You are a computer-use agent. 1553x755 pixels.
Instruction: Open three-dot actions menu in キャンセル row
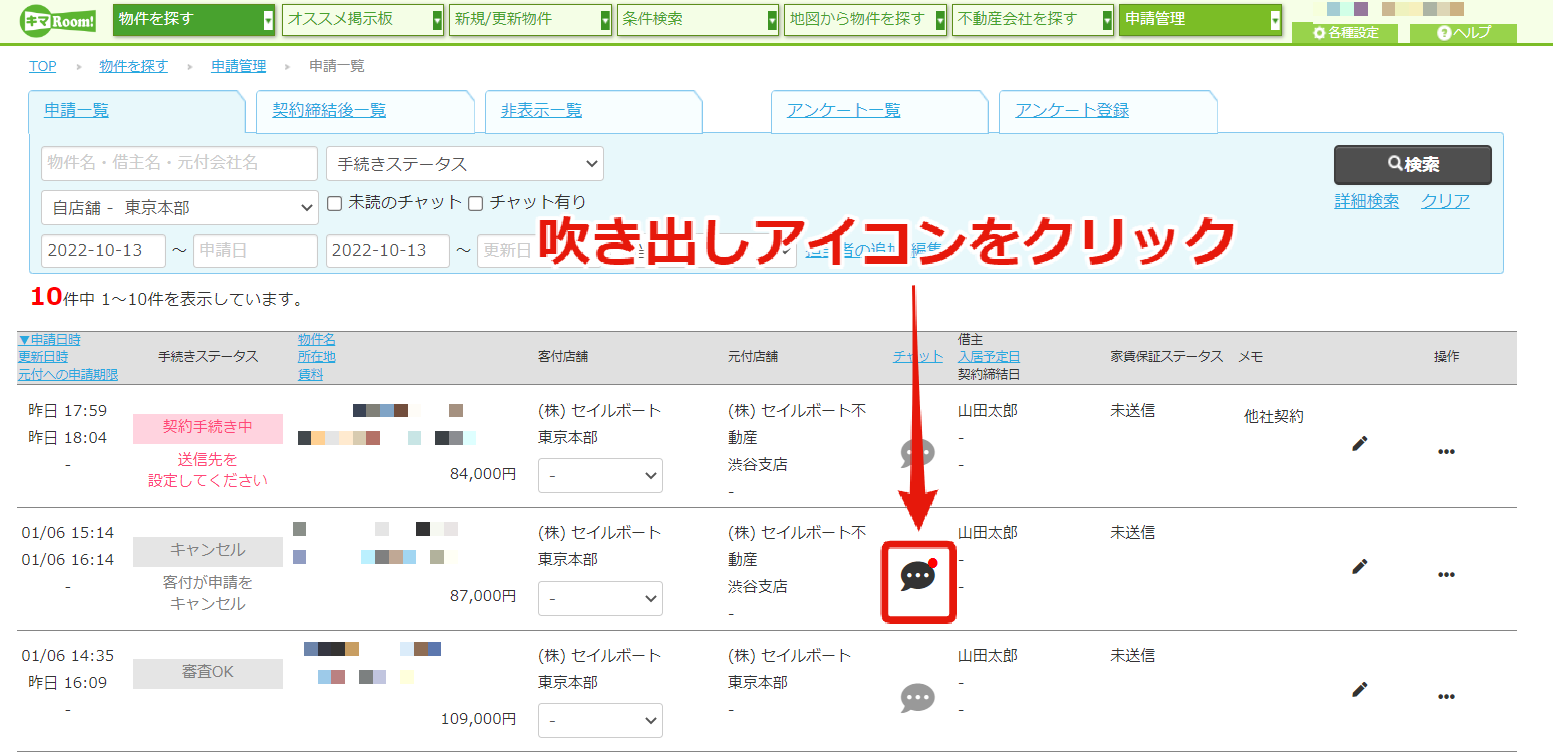[x=1446, y=575]
